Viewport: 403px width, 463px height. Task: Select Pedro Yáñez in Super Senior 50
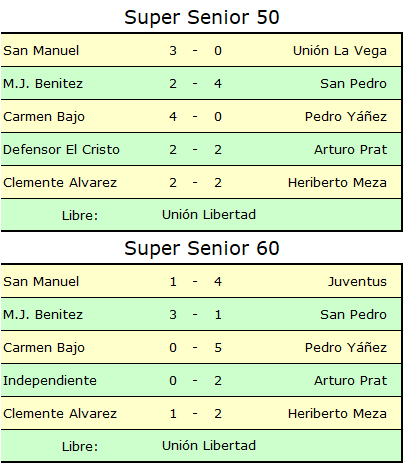coord(346,117)
